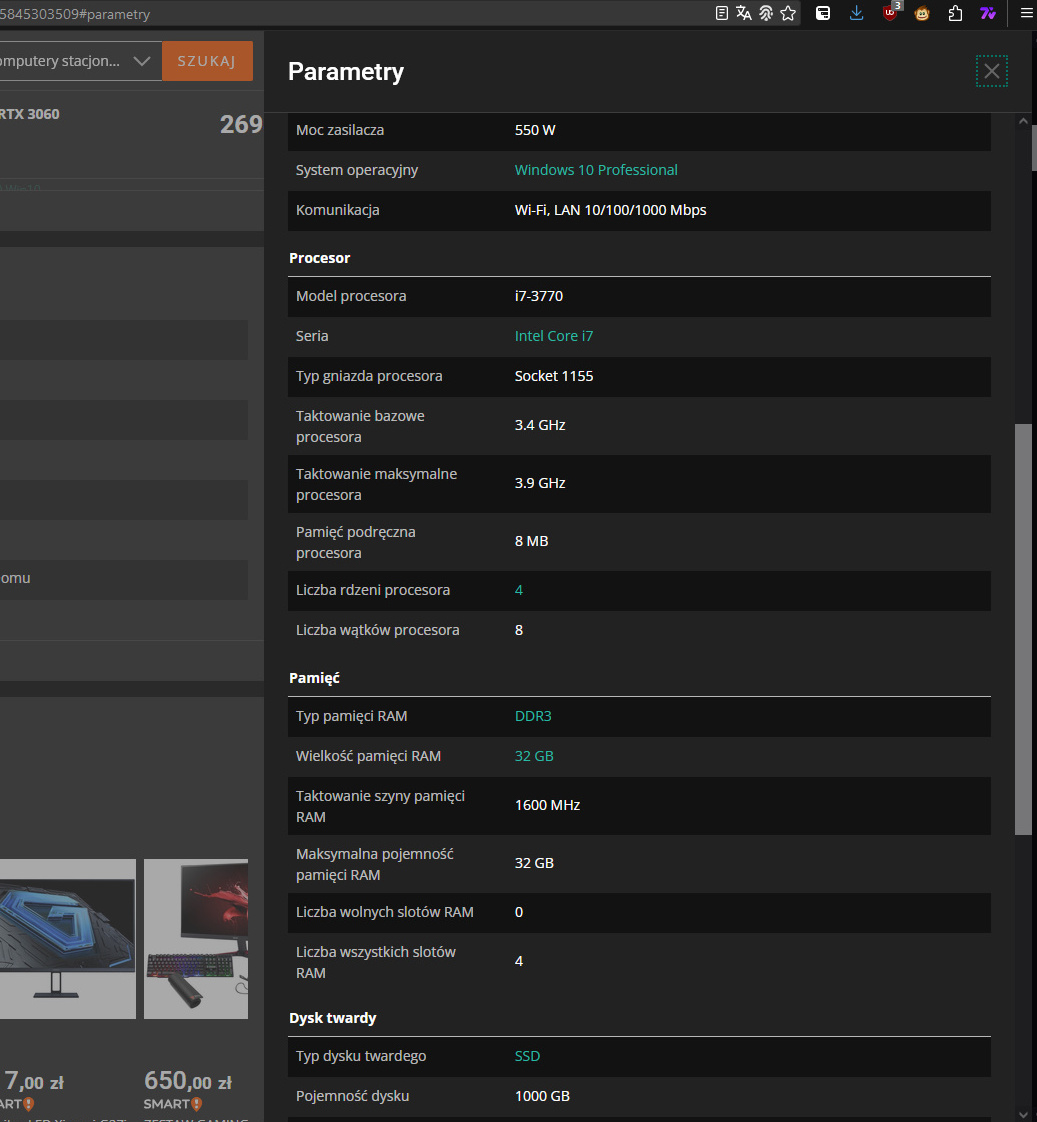Click the '1000 GB' disk capacity value
1037x1122 pixels.
pyautogui.click(x=542, y=1096)
